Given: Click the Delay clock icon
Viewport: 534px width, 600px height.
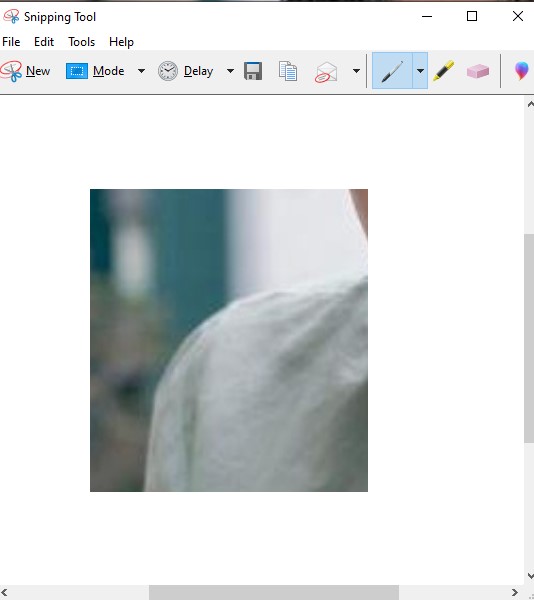Looking at the screenshot, I should click(168, 71).
